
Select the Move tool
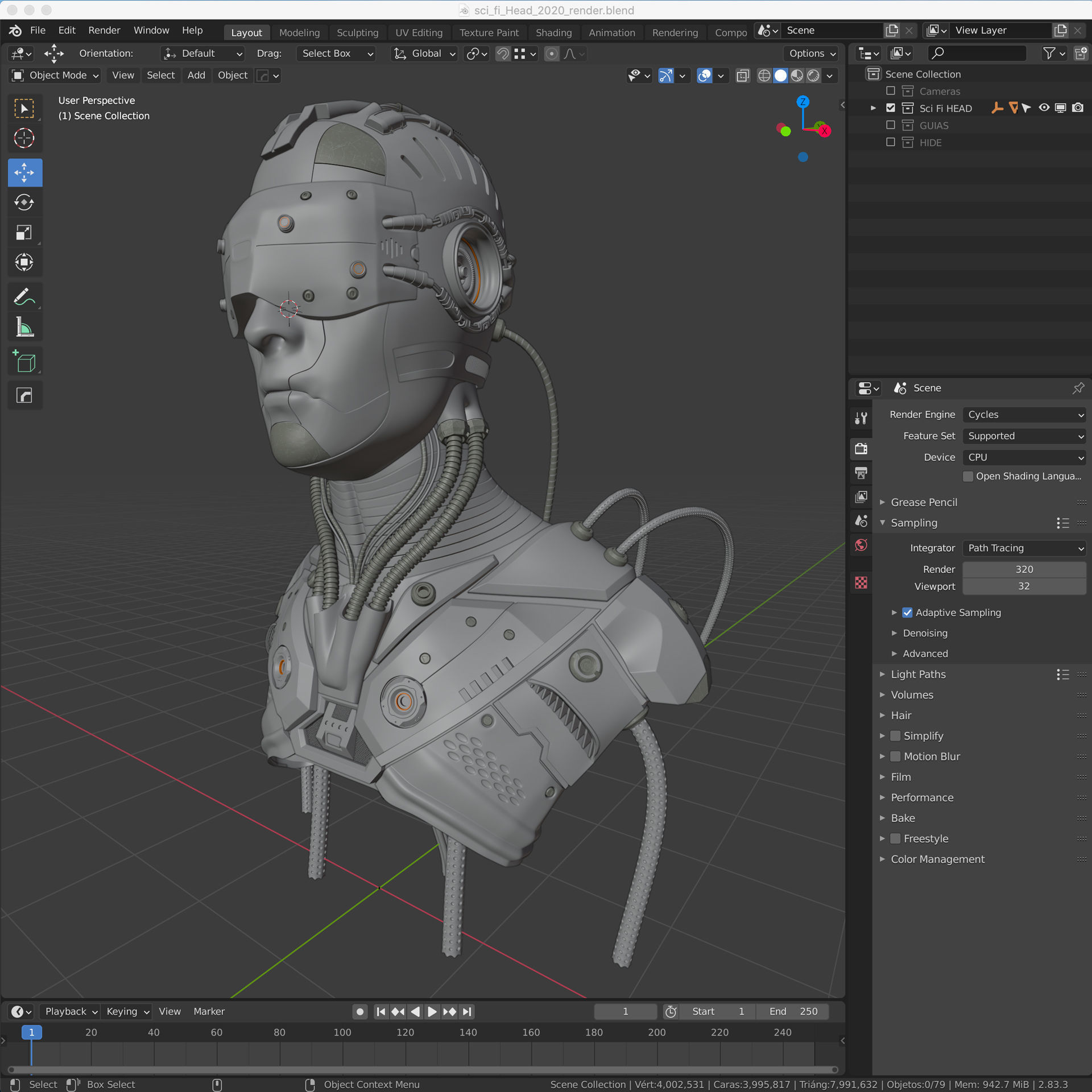coord(24,172)
